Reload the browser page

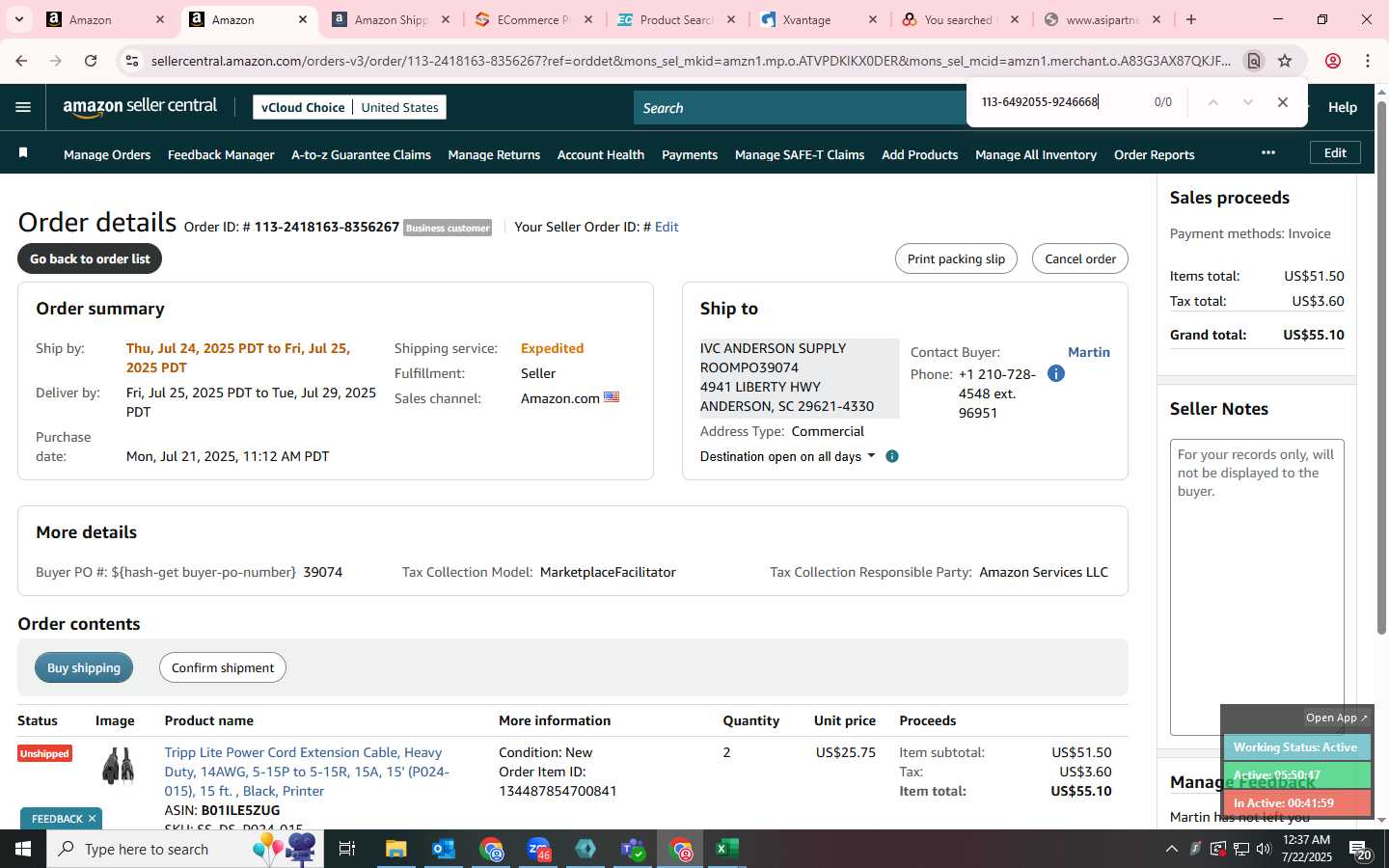tap(91, 61)
